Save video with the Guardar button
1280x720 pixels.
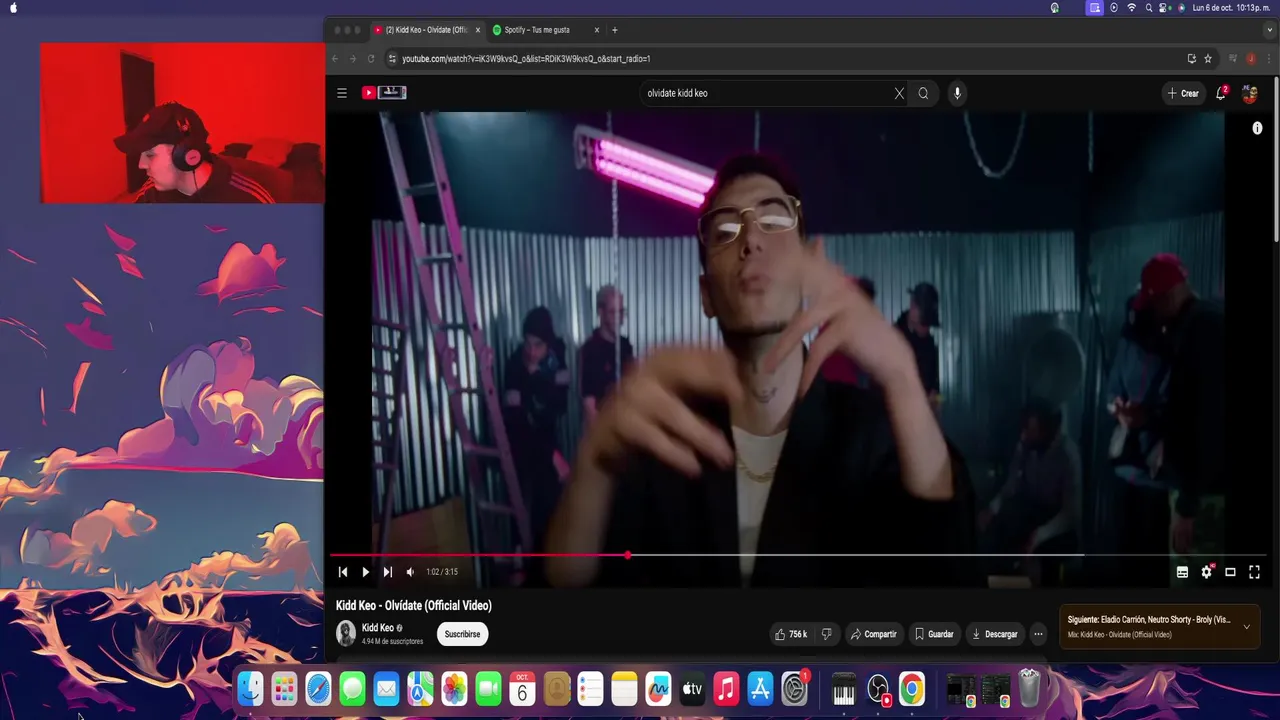[934, 634]
